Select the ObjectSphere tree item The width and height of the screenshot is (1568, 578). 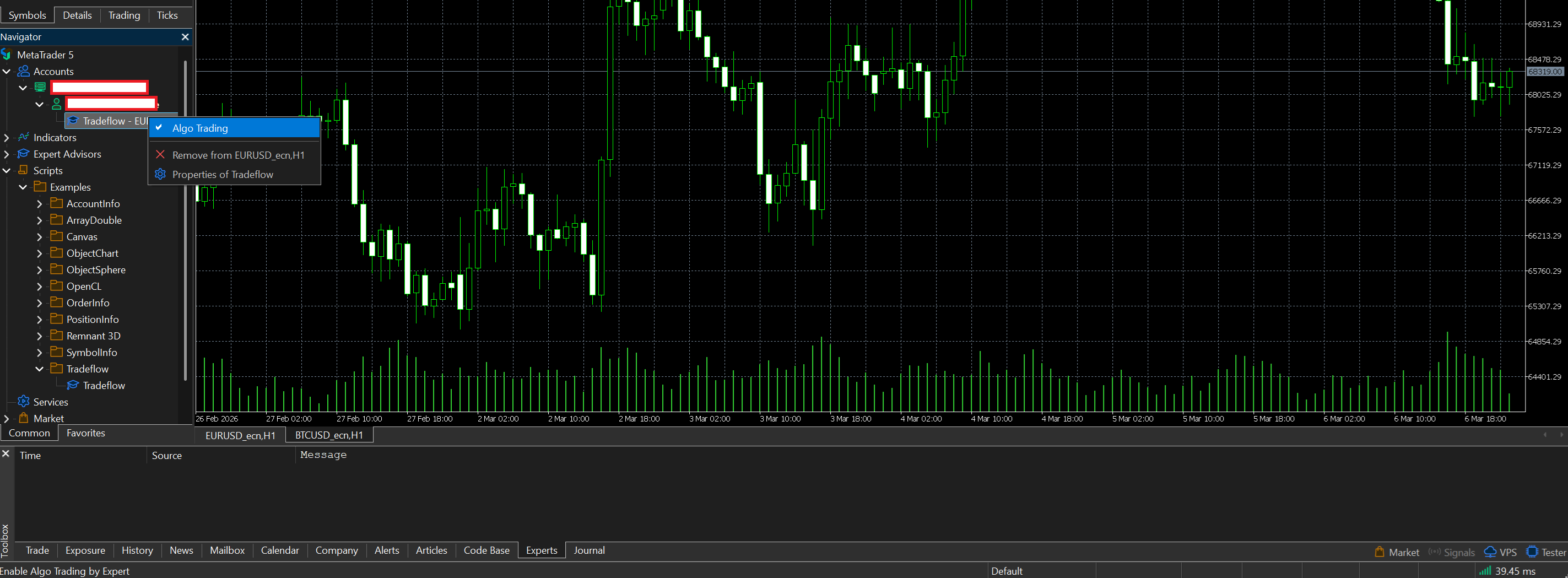point(96,270)
